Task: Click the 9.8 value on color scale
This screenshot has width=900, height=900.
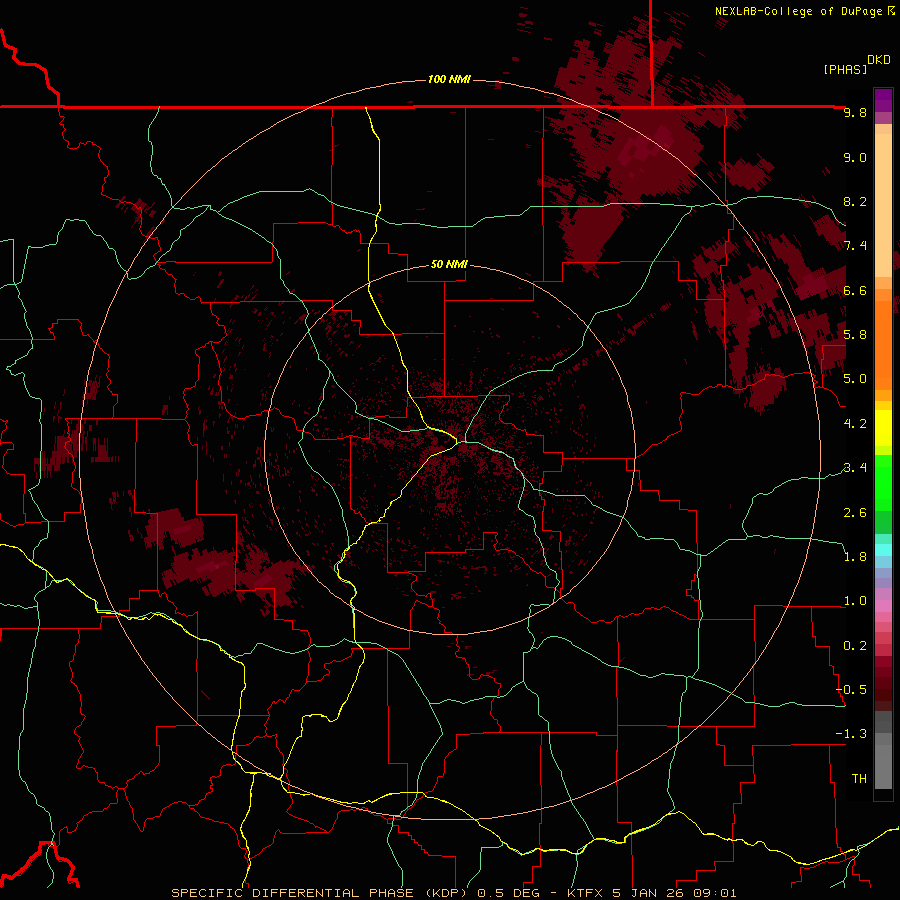Action: [x=855, y=112]
